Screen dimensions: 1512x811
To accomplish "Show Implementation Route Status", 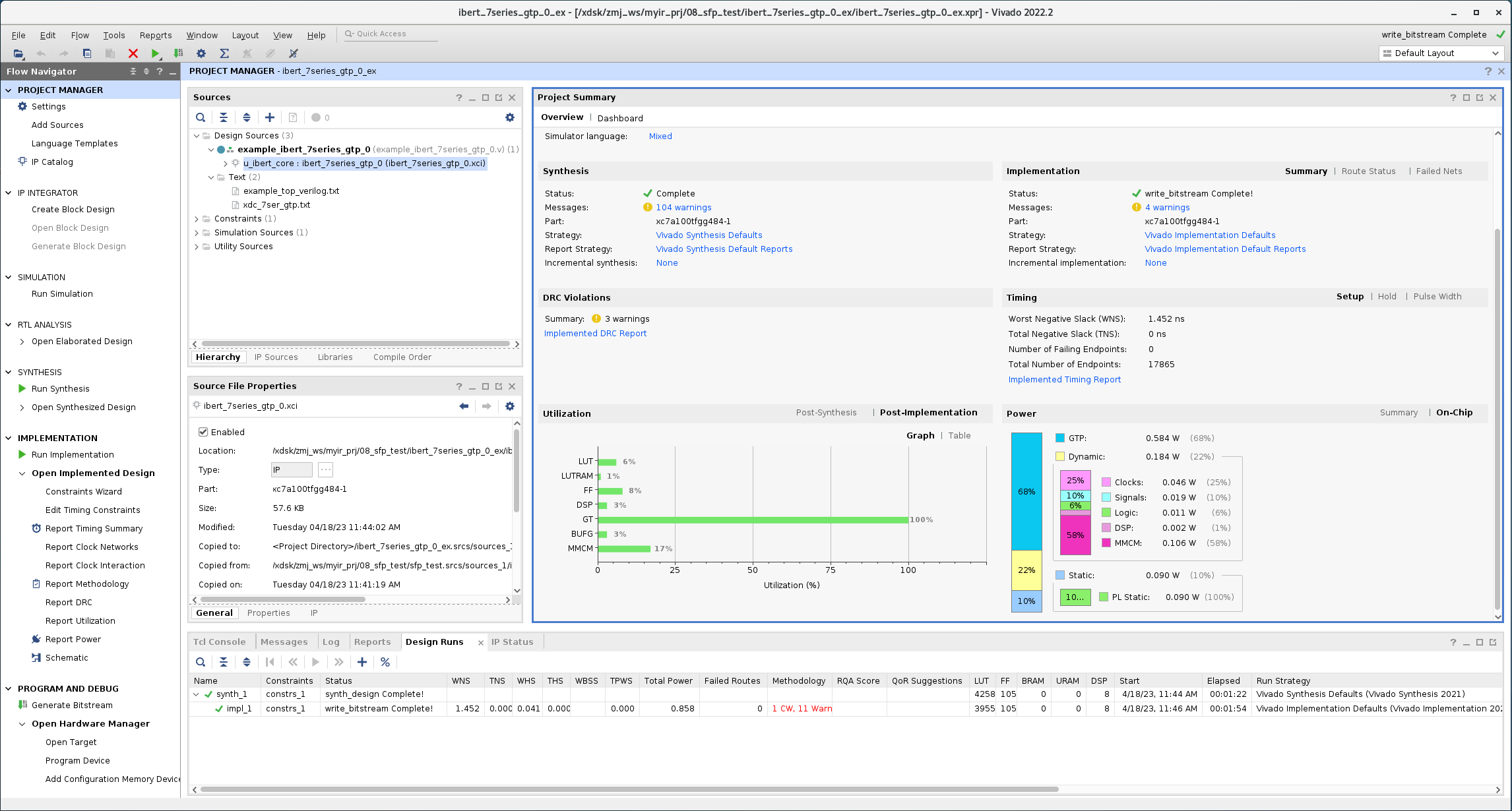I will 1368,171.
